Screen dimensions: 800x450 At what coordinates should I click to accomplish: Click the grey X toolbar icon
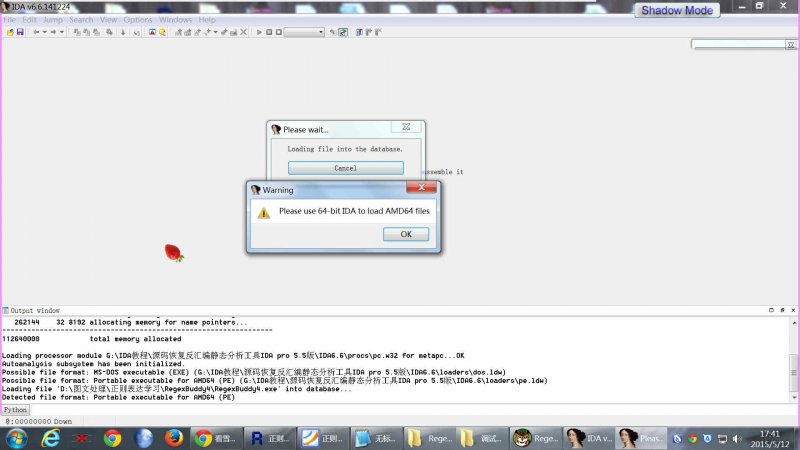[243, 32]
